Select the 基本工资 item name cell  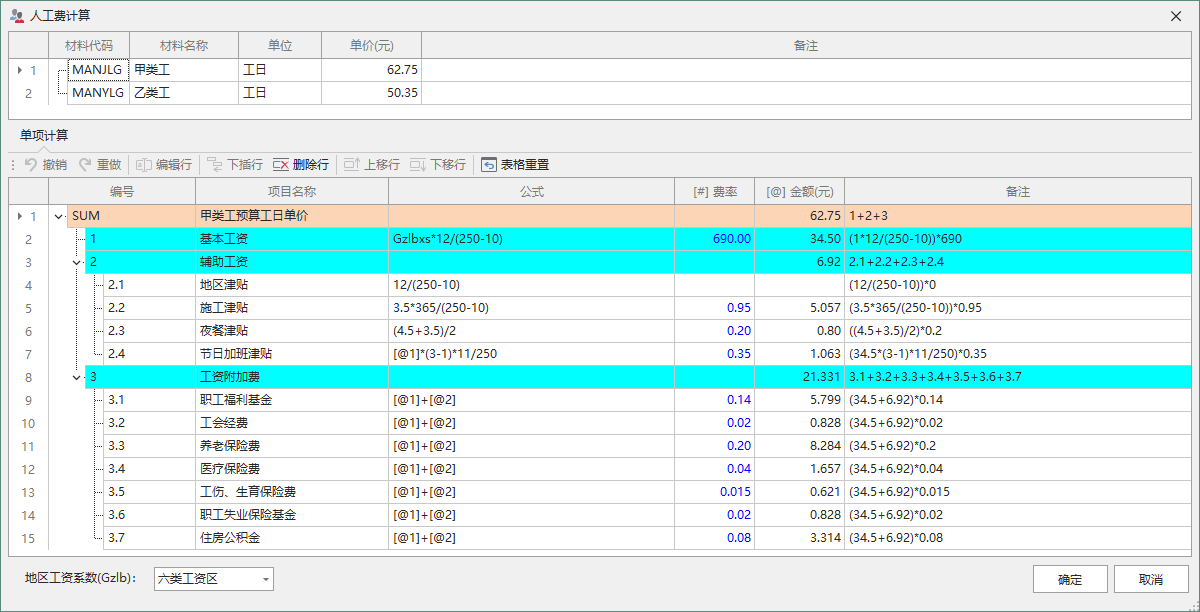tap(292, 239)
